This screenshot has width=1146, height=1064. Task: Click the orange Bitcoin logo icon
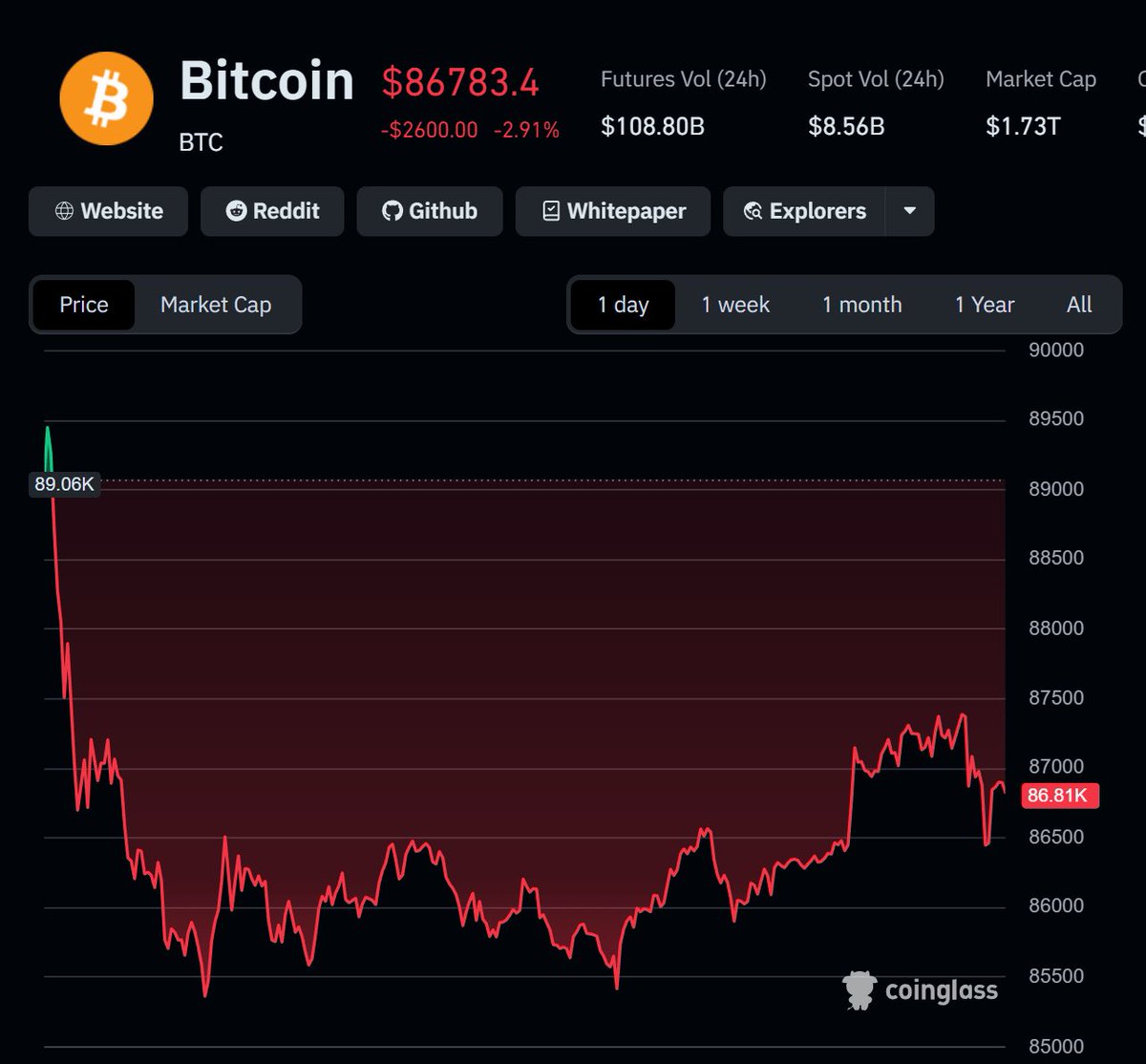pos(106,98)
